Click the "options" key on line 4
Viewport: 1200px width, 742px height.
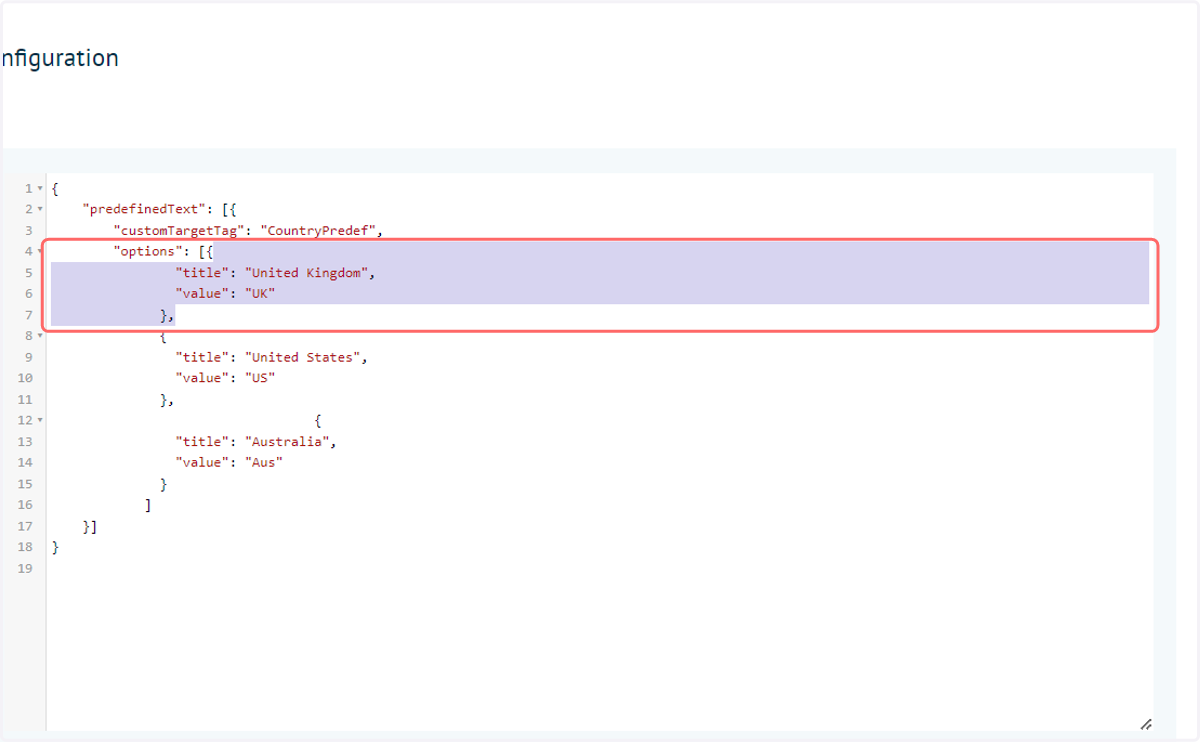point(147,252)
